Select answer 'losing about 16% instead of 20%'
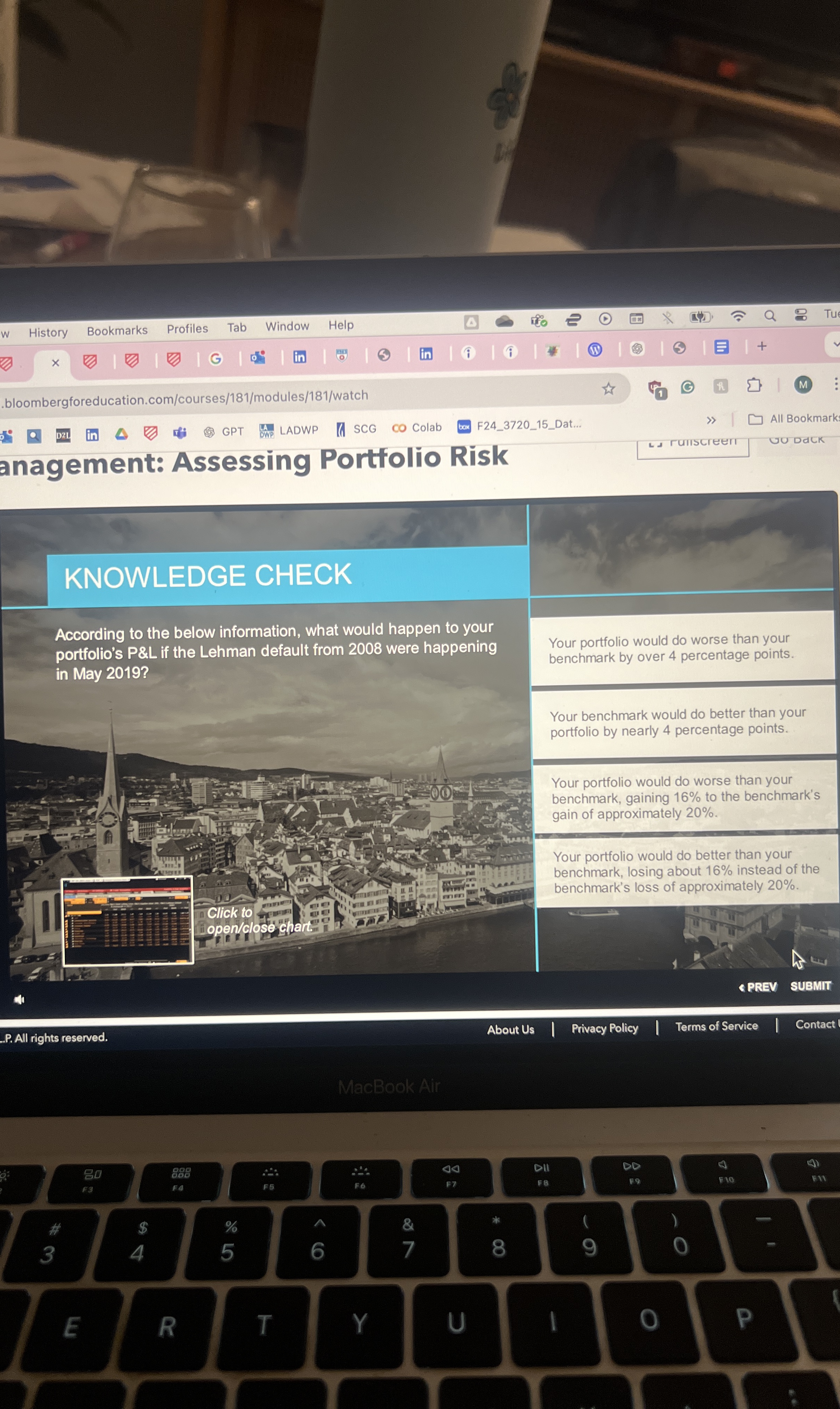This screenshot has height=1409, width=840. [686, 870]
